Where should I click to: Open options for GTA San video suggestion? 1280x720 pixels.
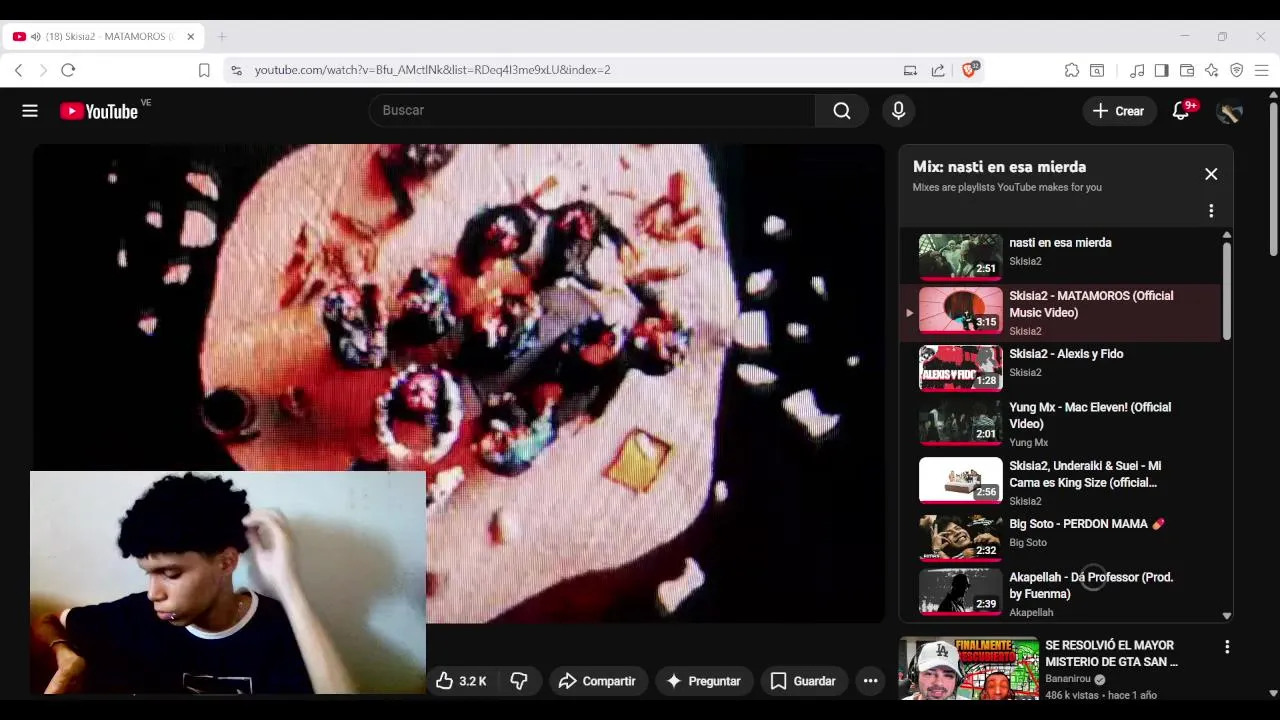tap(1227, 647)
